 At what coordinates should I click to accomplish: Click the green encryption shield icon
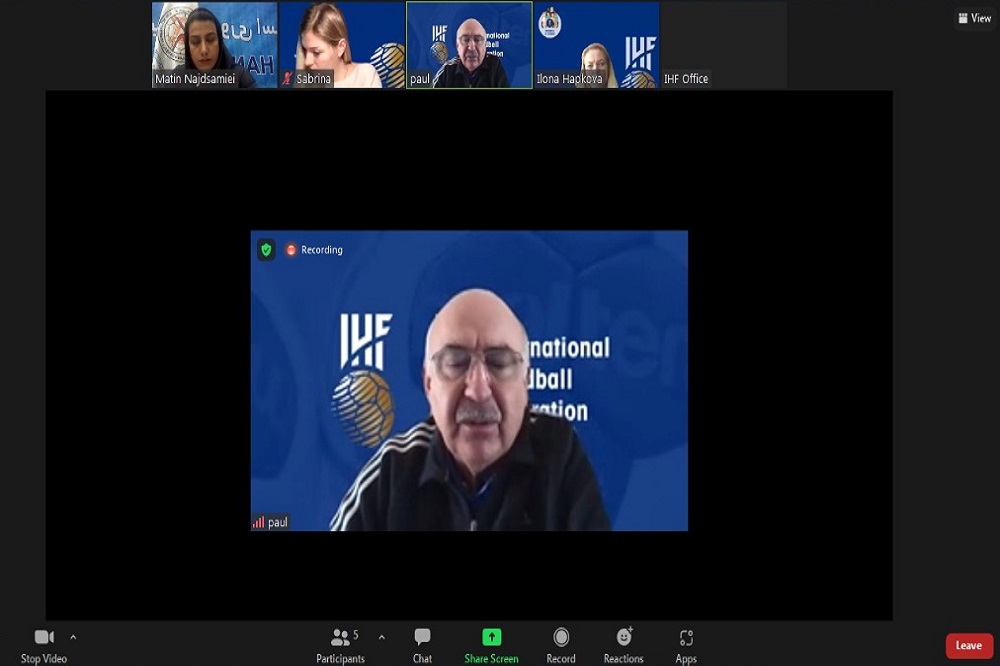tap(267, 249)
